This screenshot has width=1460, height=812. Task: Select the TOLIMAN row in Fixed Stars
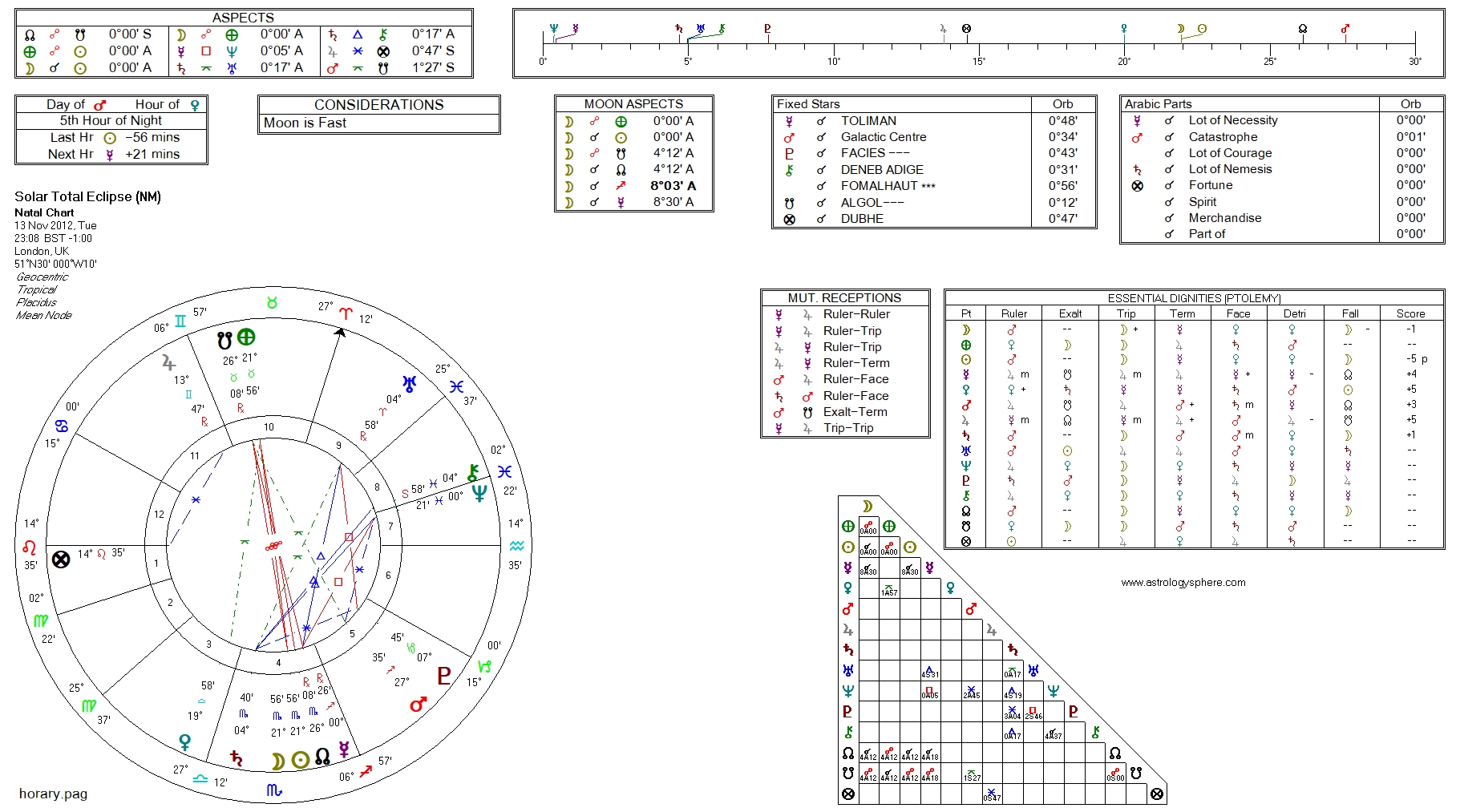point(868,121)
